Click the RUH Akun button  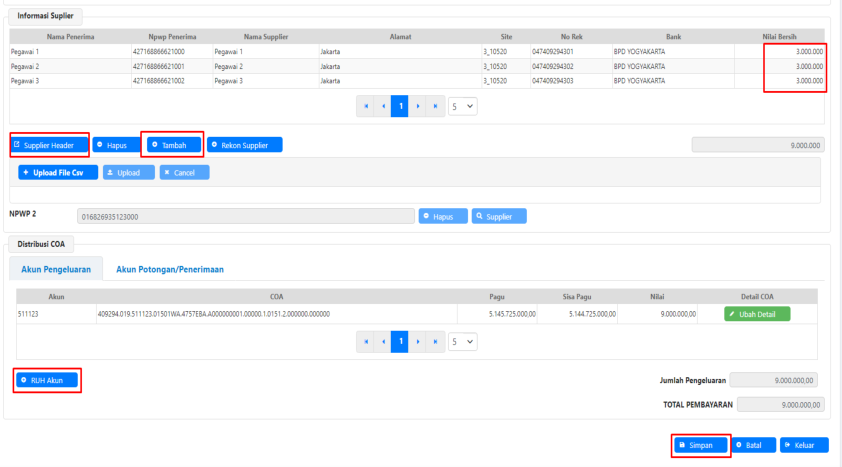coord(47,380)
